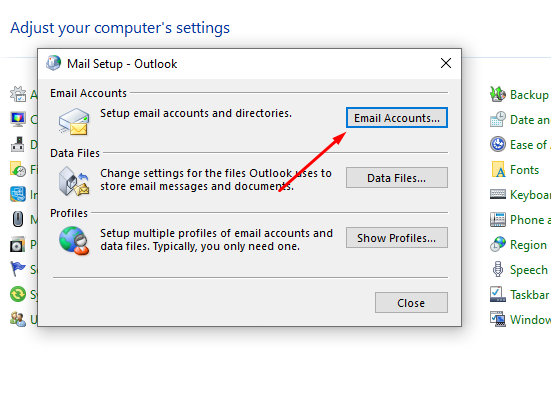
Task: Open Phone and Modem icon
Action: point(498,219)
